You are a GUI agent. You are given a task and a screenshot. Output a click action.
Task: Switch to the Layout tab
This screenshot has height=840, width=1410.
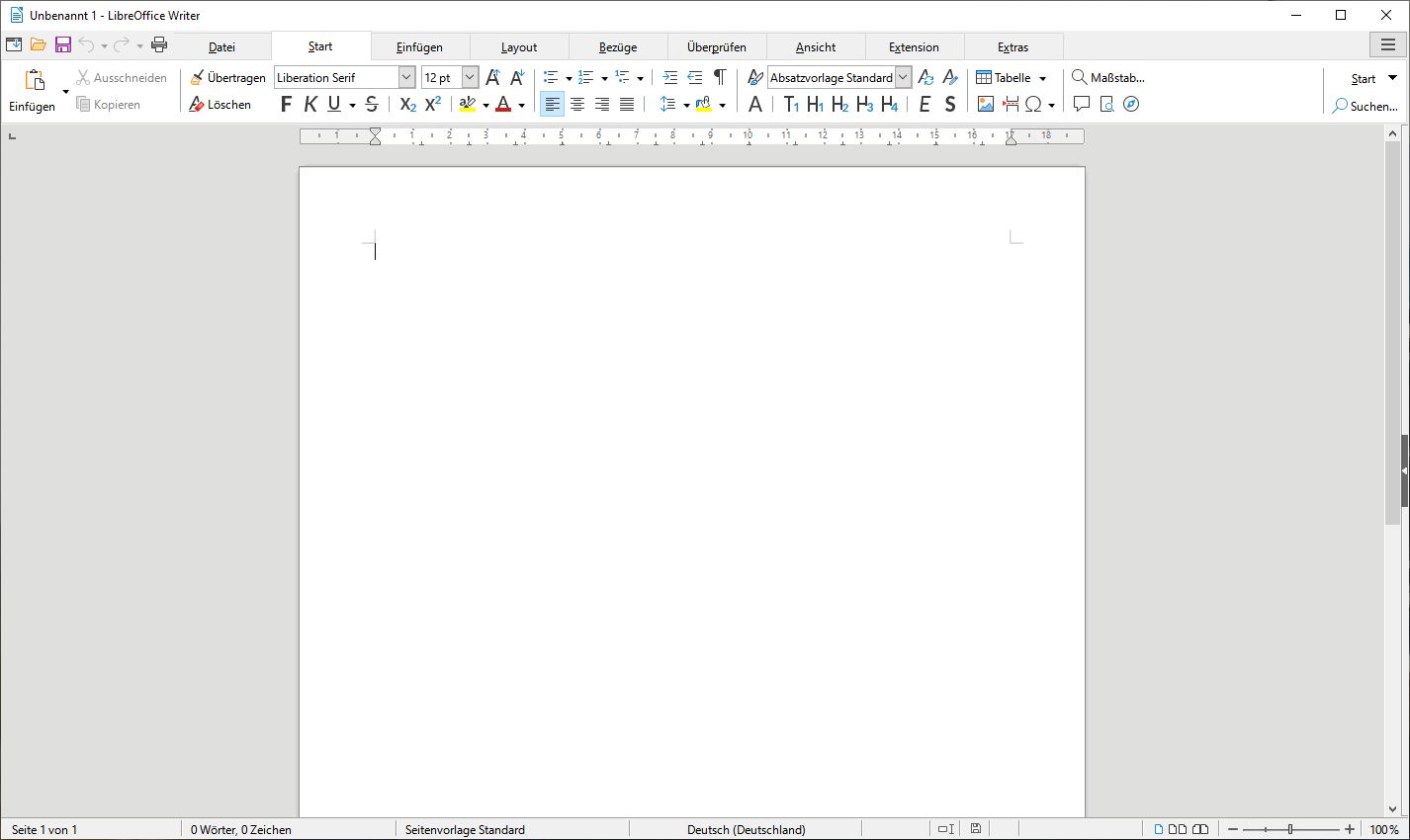click(x=519, y=46)
